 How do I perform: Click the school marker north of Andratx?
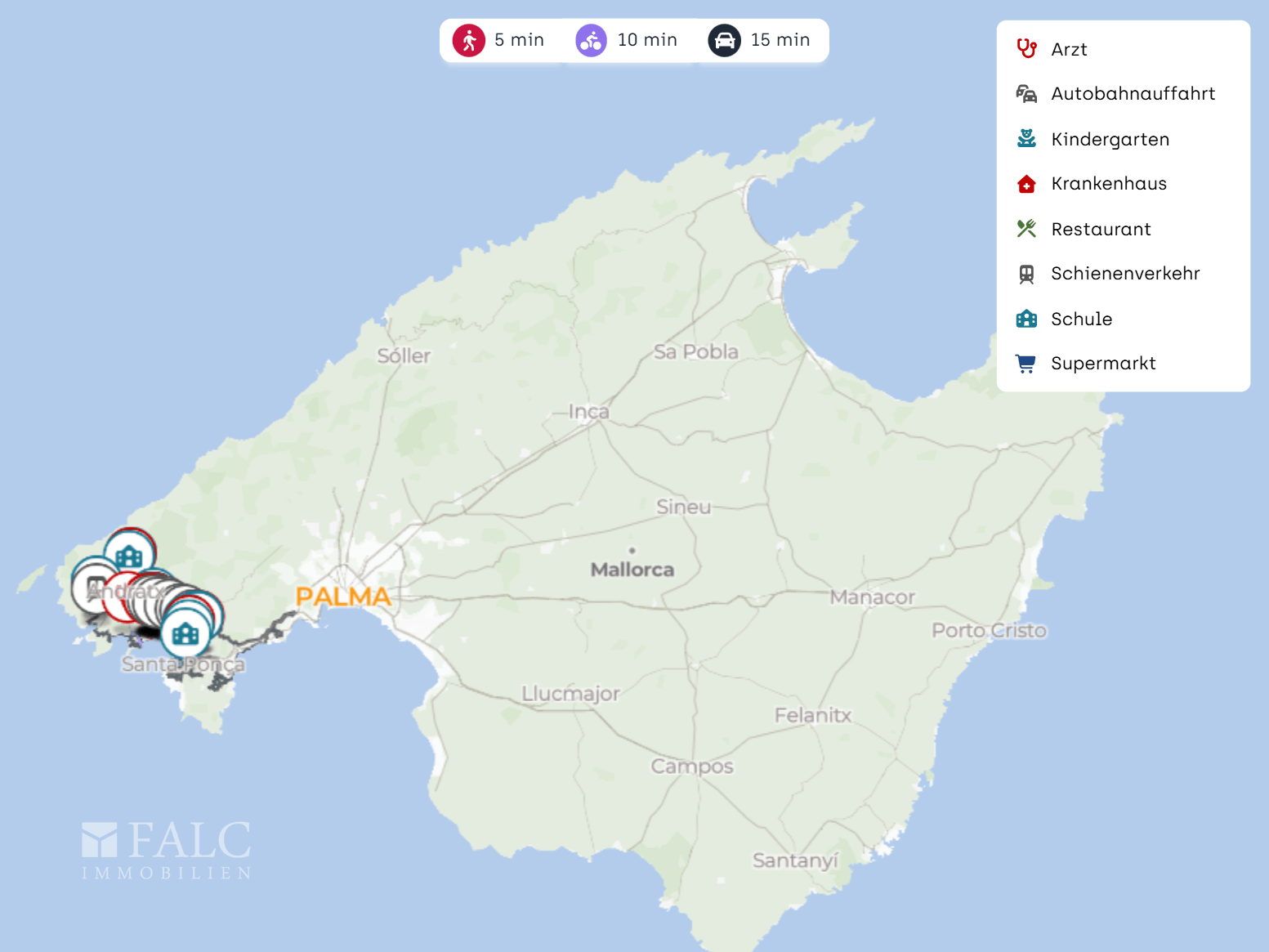(x=129, y=556)
